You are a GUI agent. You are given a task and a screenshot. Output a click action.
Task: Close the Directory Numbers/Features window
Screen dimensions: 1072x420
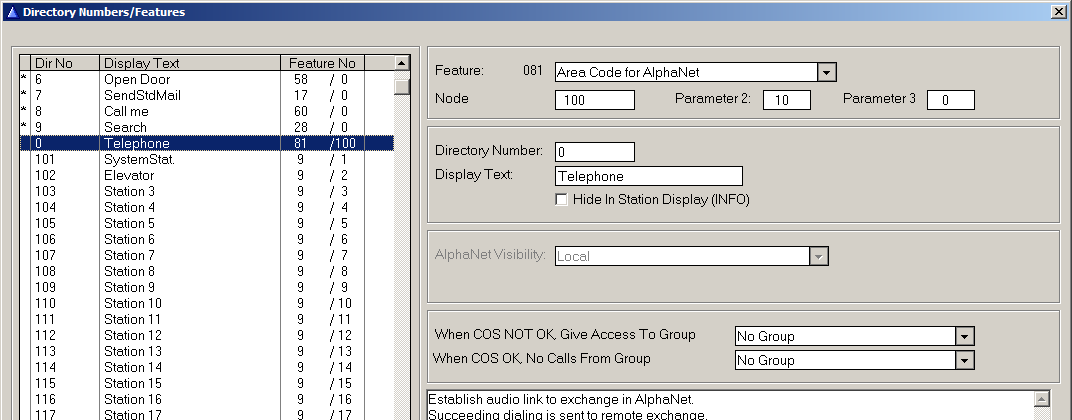(1059, 11)
